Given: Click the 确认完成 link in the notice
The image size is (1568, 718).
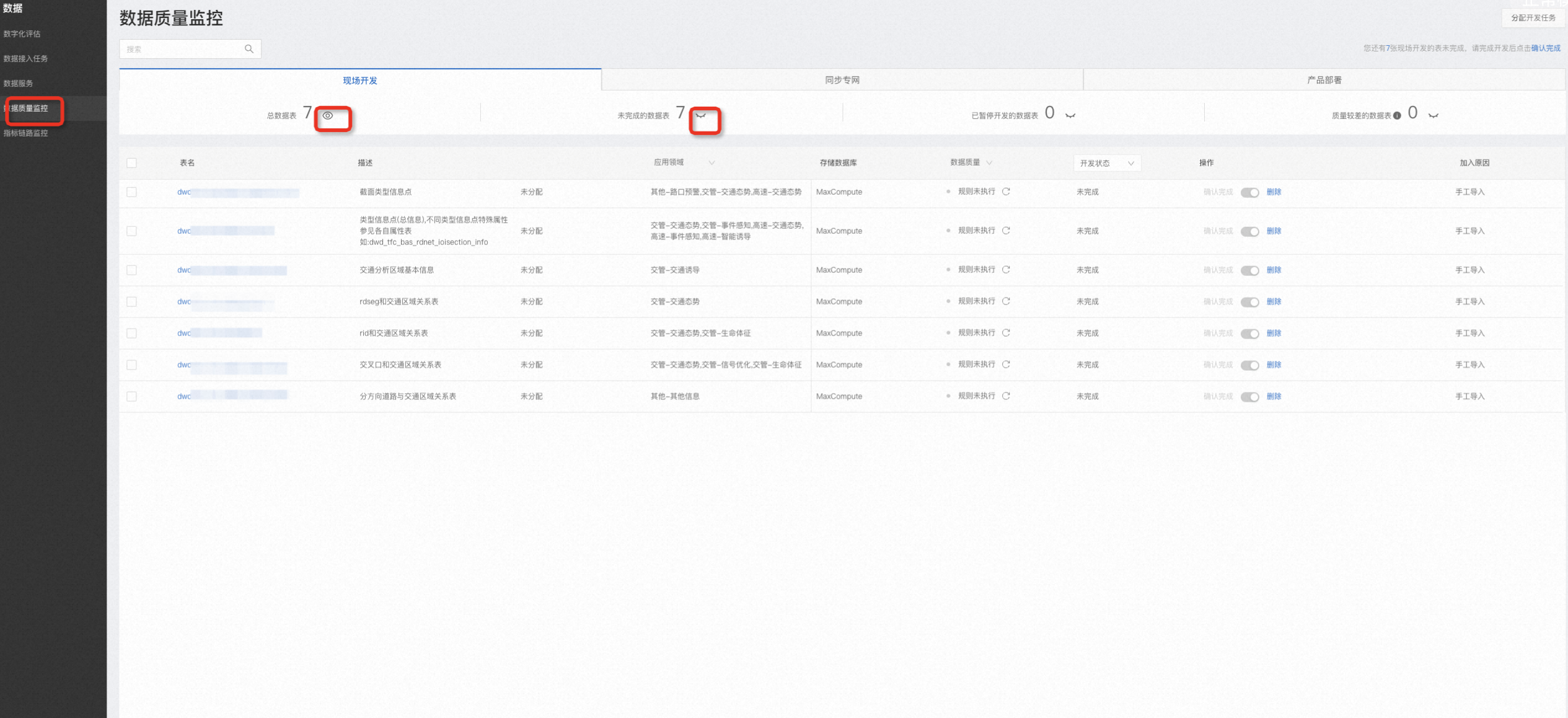Looking at the screenshot, I should click(1546, 48).
